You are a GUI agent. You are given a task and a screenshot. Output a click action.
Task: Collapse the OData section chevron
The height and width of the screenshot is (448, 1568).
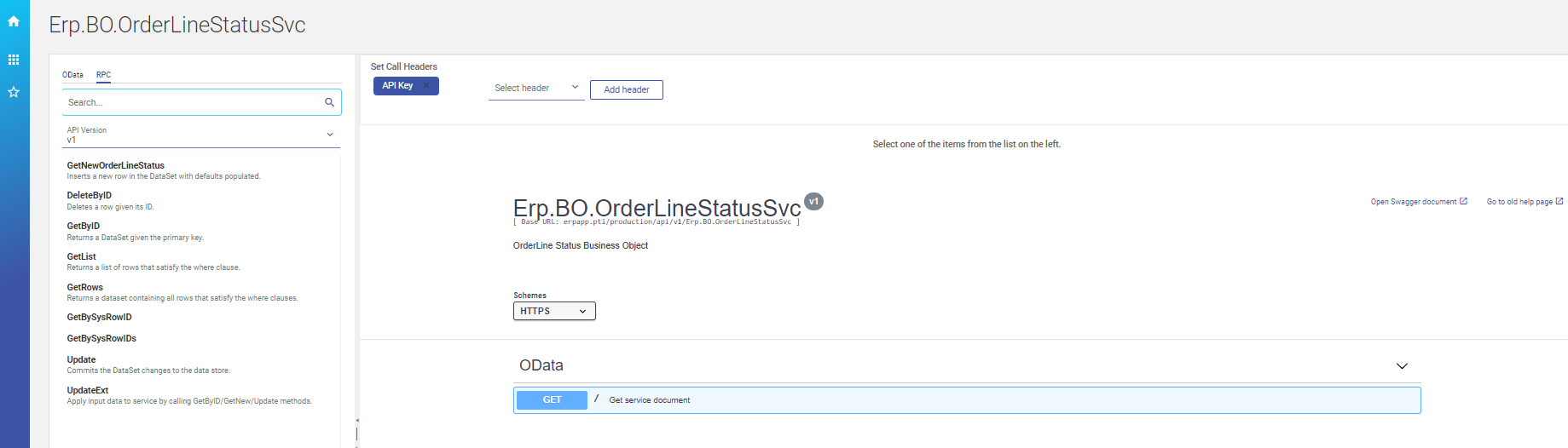(x=1402, y=366)
